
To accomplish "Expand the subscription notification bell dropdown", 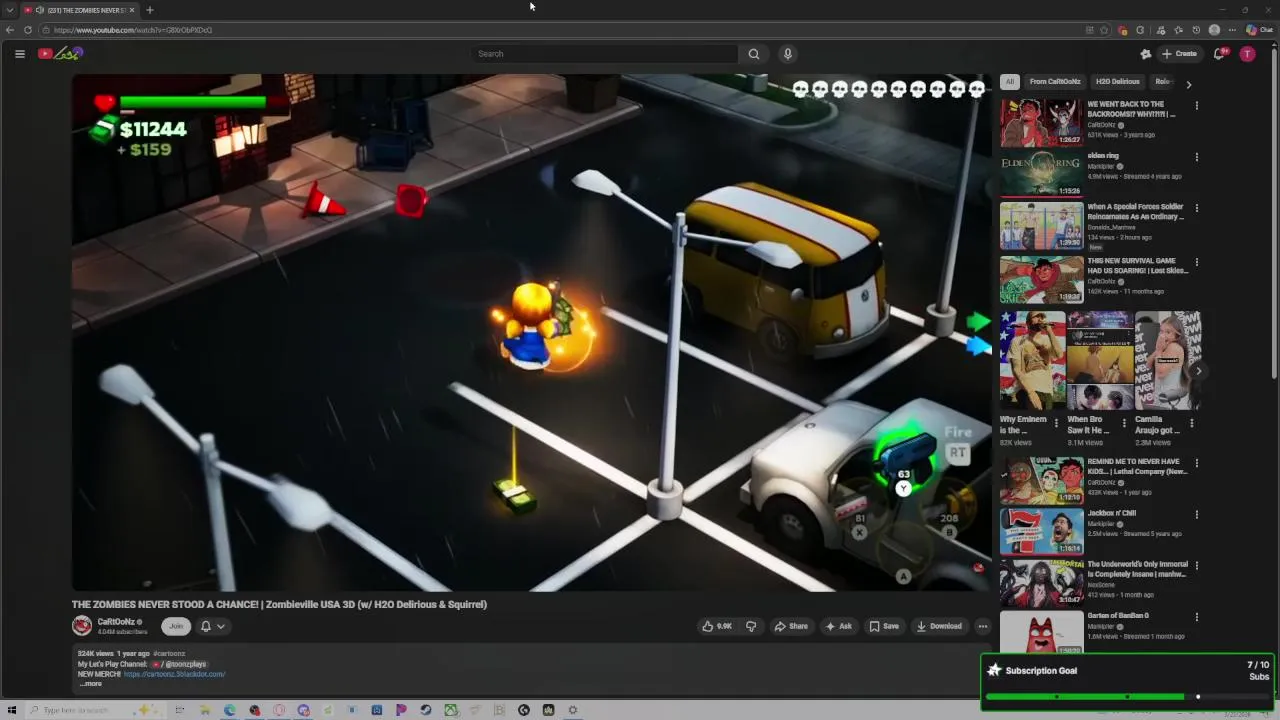I will click(x=212, y=626).
